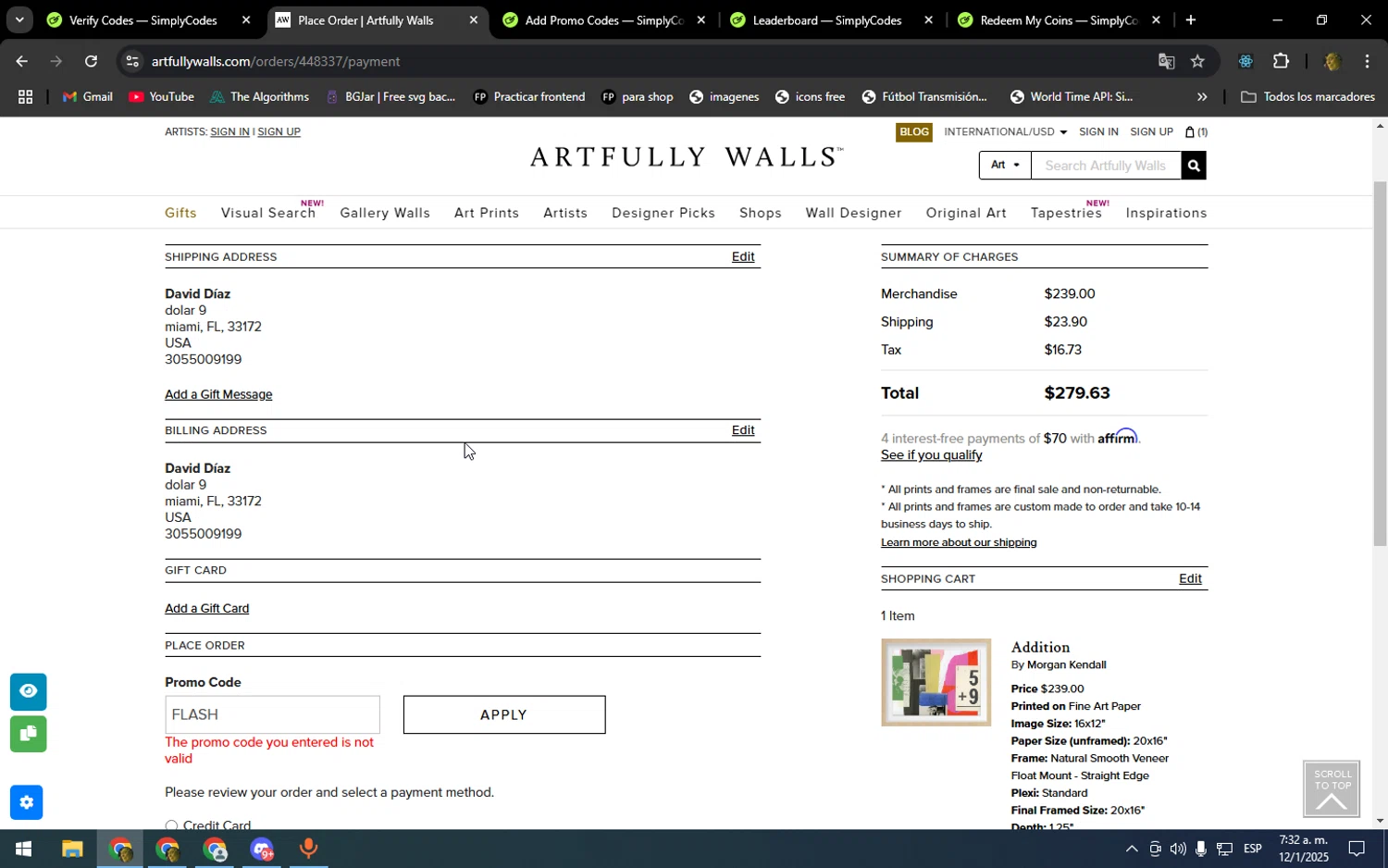Open the browser extensions puzzle icon
Screen dimensions: 1388x868
[1281, 61]
